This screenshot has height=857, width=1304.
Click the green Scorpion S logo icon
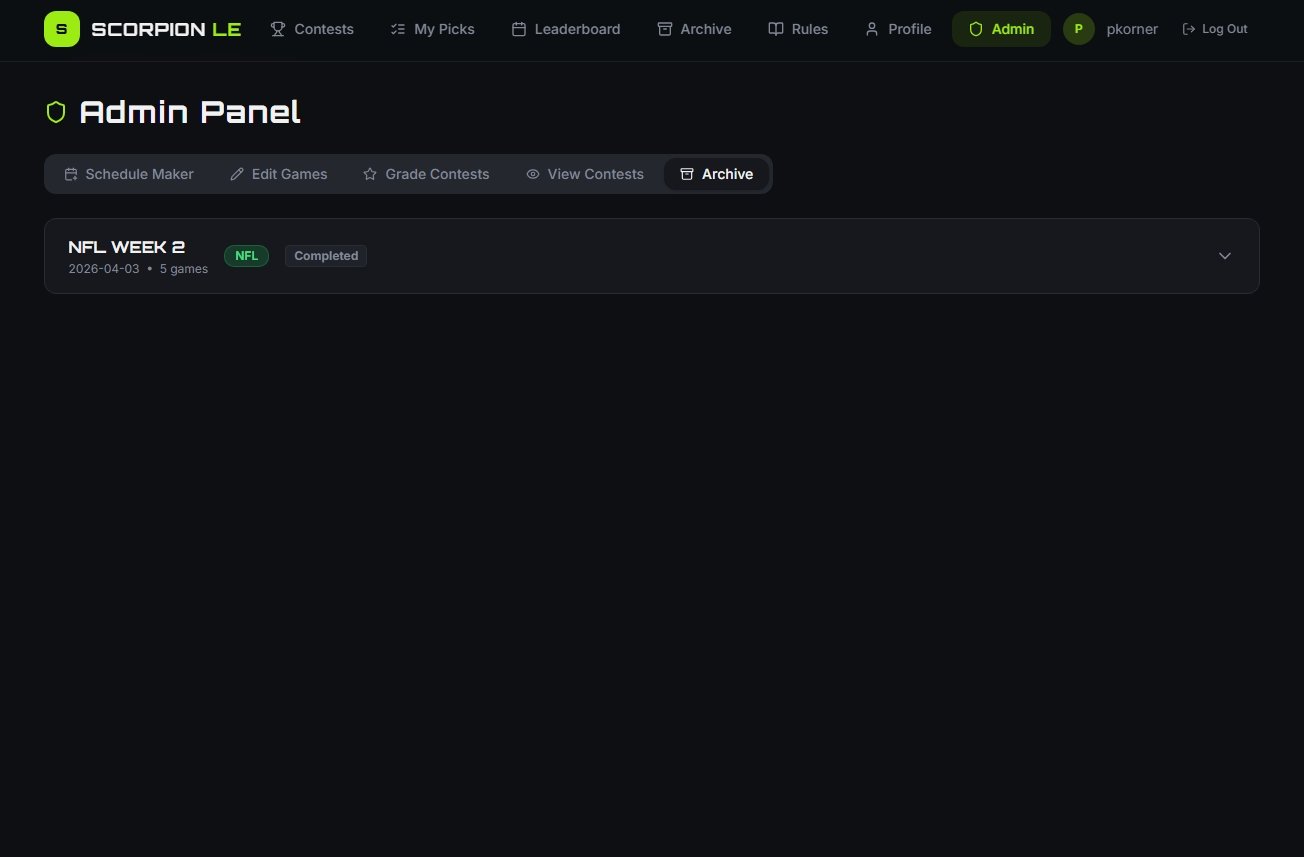[61, 29]
